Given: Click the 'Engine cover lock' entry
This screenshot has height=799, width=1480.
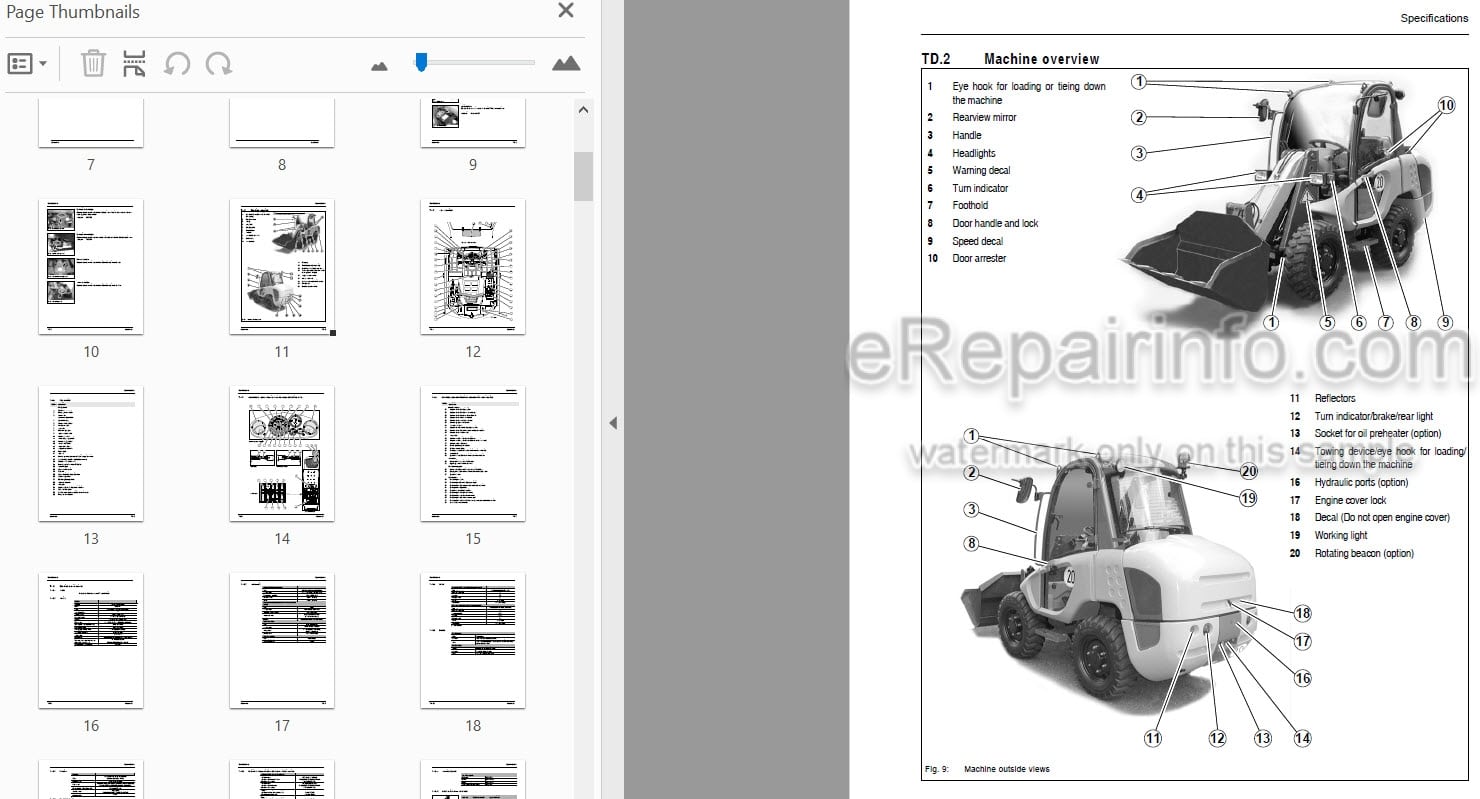Looking at the screenshot, I should (1350, 500).
